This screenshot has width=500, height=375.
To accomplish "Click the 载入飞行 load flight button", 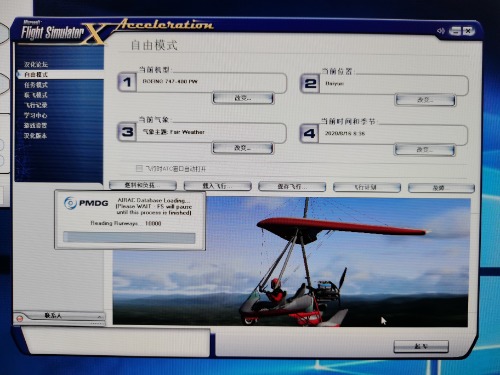I will (218, 186).
